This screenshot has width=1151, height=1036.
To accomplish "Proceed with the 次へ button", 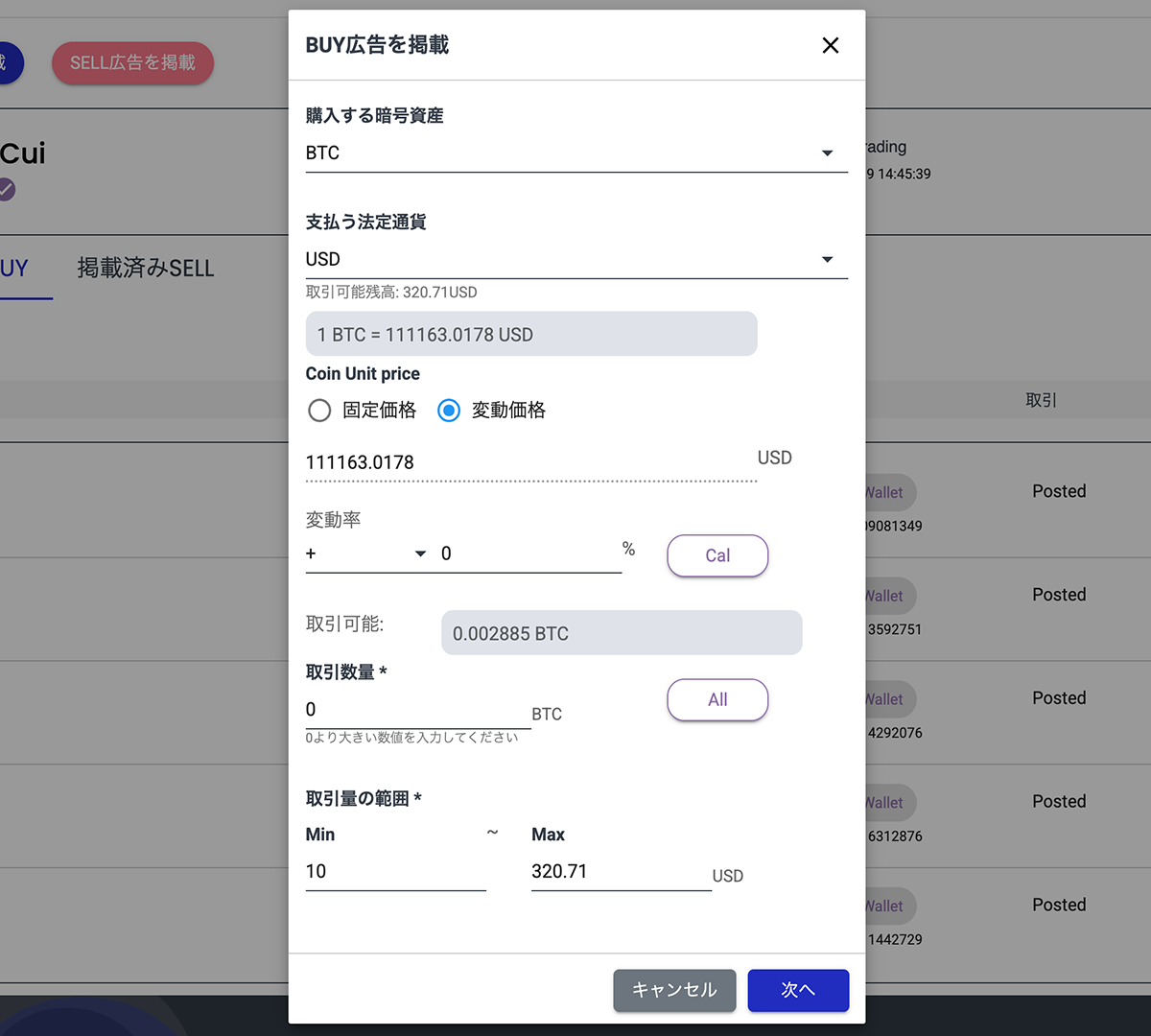I will tap(798, 990).
